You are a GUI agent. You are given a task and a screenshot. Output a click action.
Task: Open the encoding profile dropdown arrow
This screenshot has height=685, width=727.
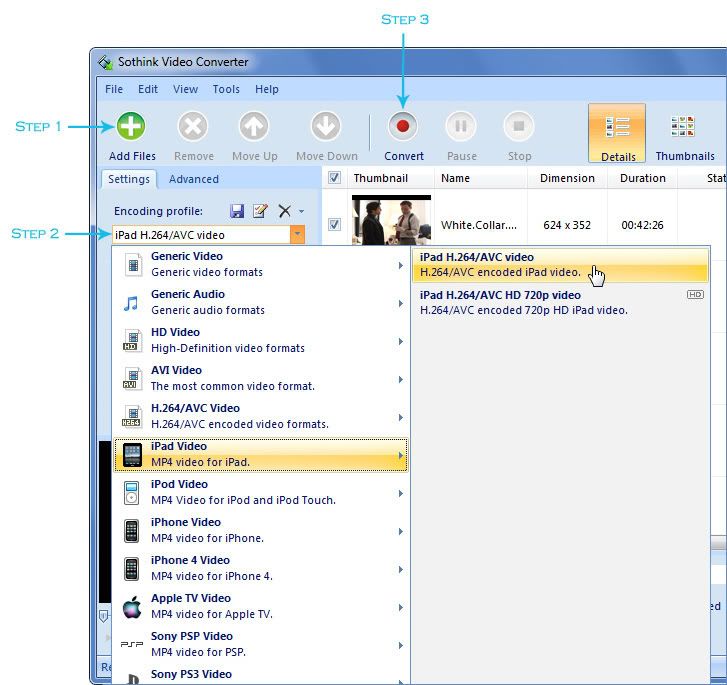[297, 235]
